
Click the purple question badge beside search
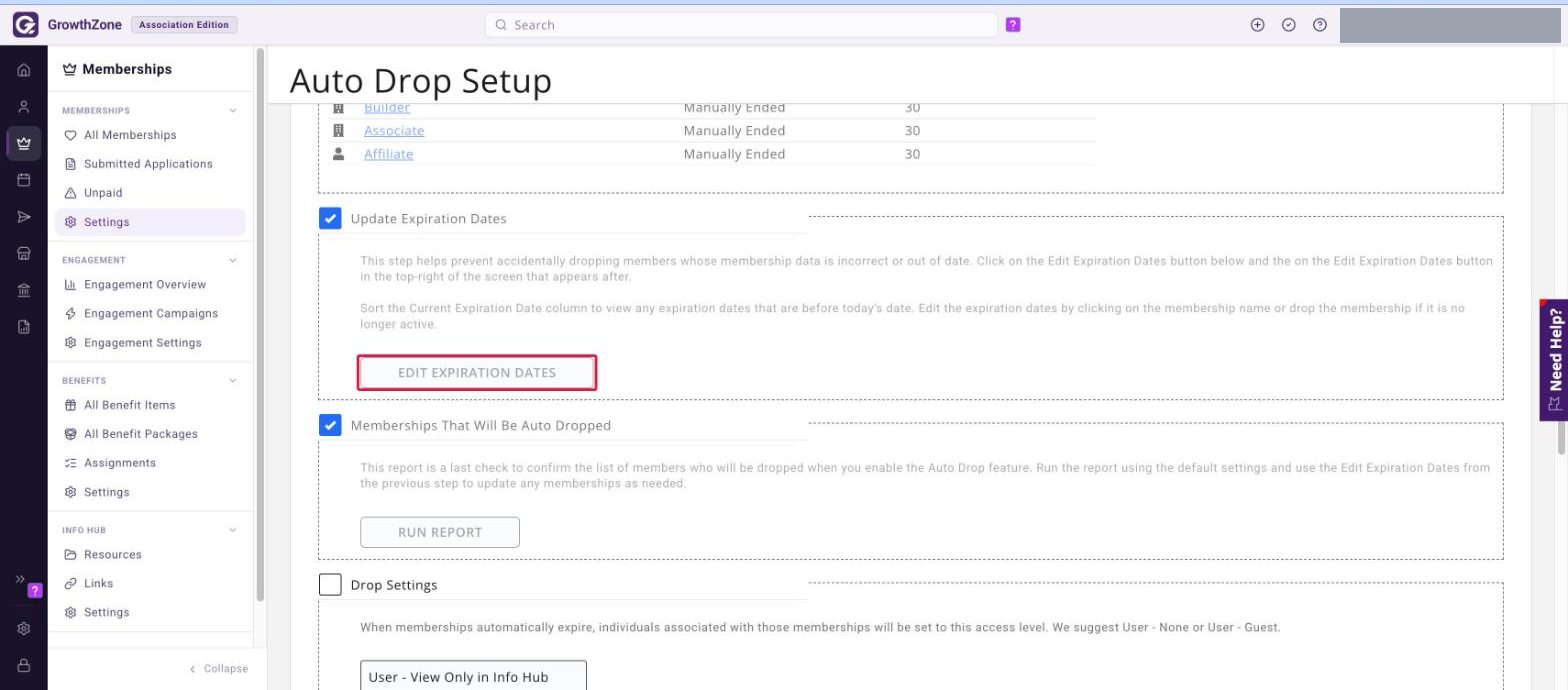(x=1013, y=25)
